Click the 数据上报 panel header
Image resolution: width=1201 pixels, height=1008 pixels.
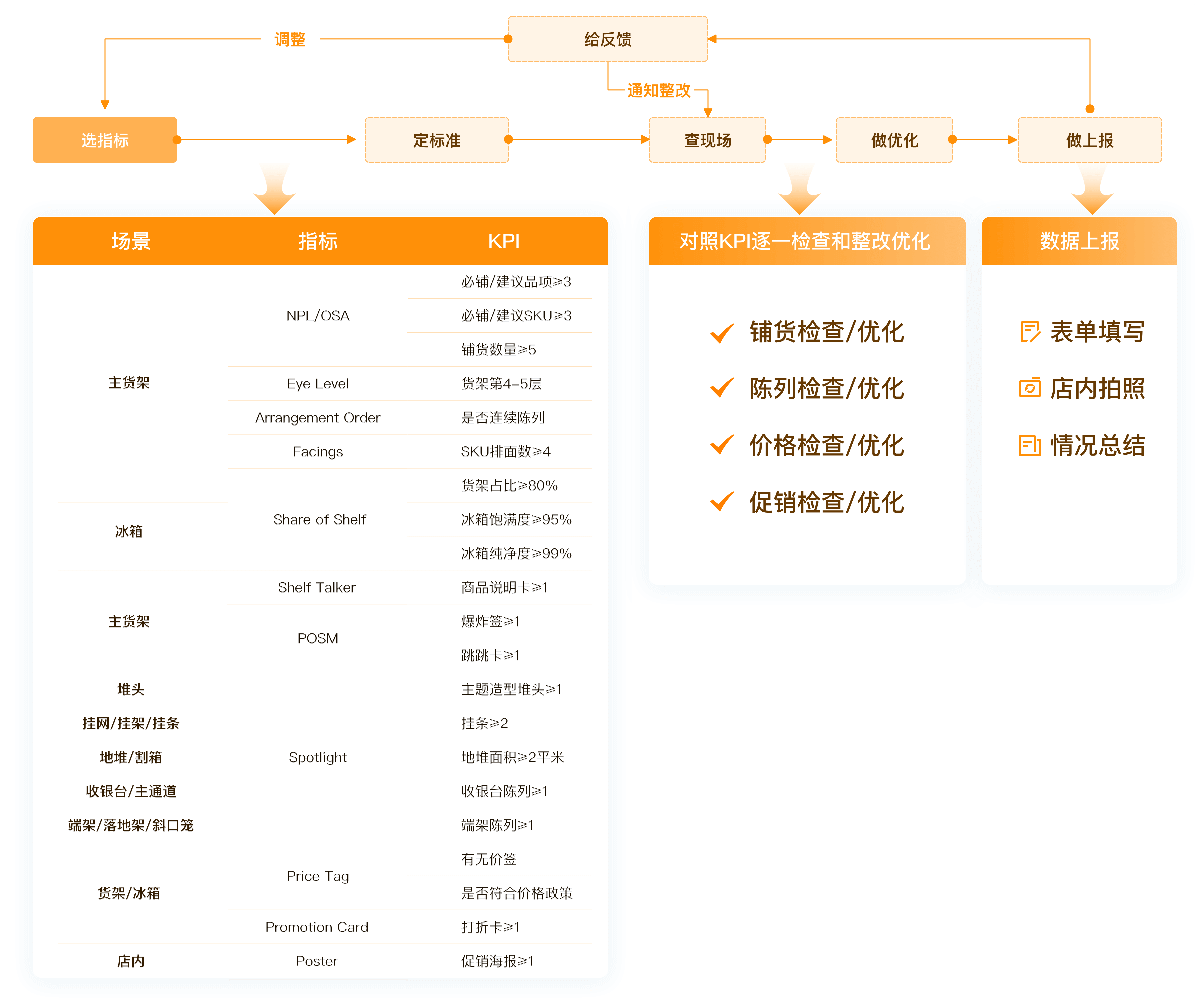tap(1079, 241)
